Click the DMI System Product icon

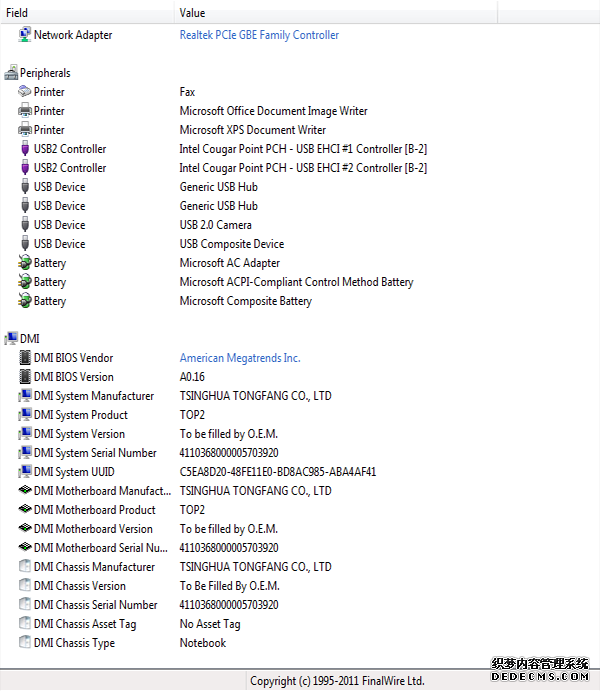click(25, 415)
